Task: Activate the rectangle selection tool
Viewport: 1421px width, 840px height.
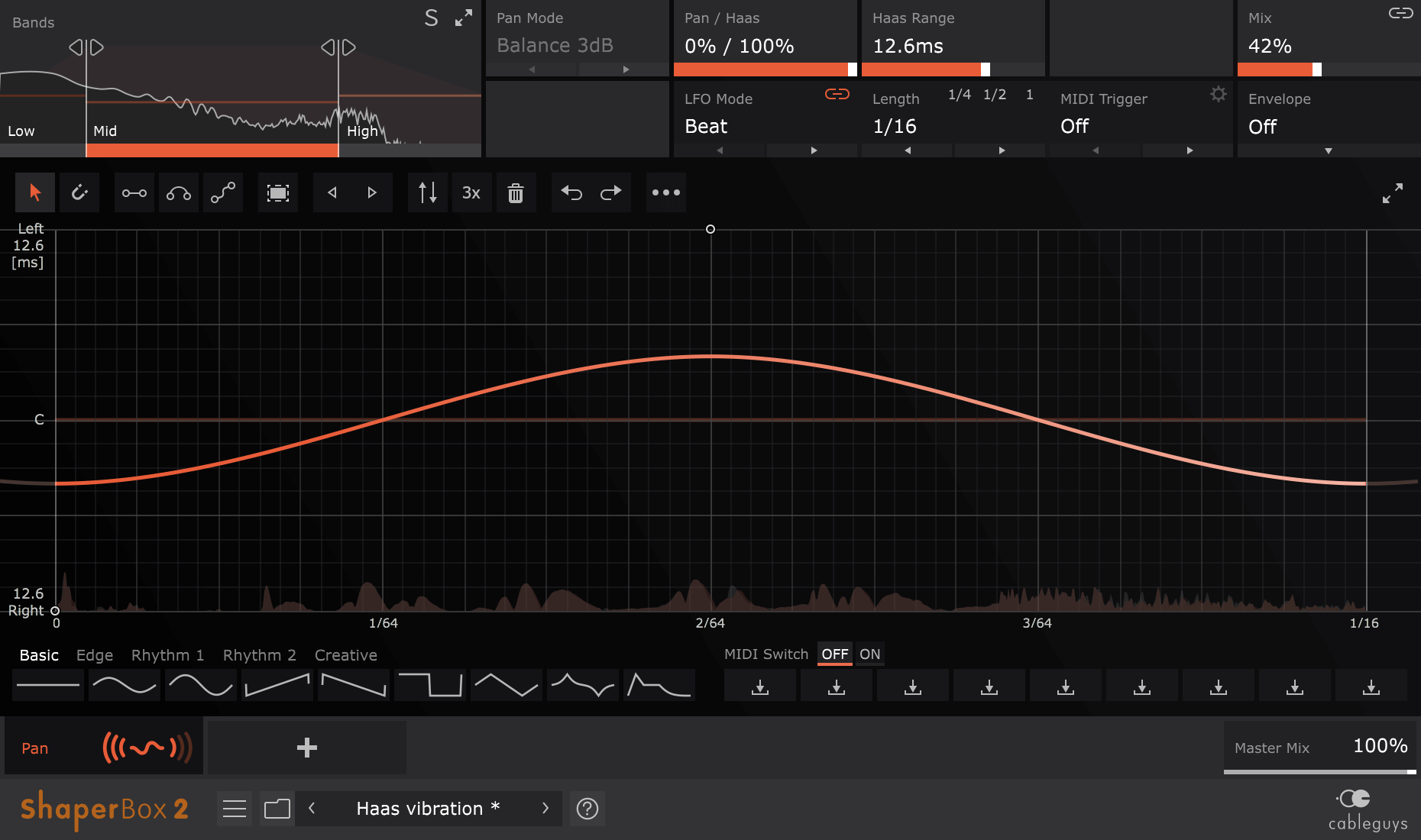Action: pos(277,192)
